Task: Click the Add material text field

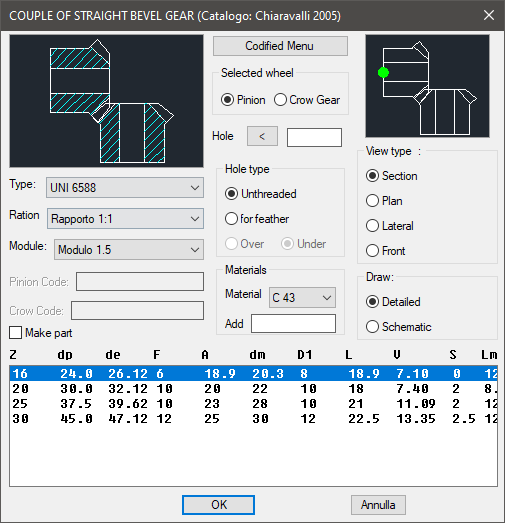Action: coord(293,324)
